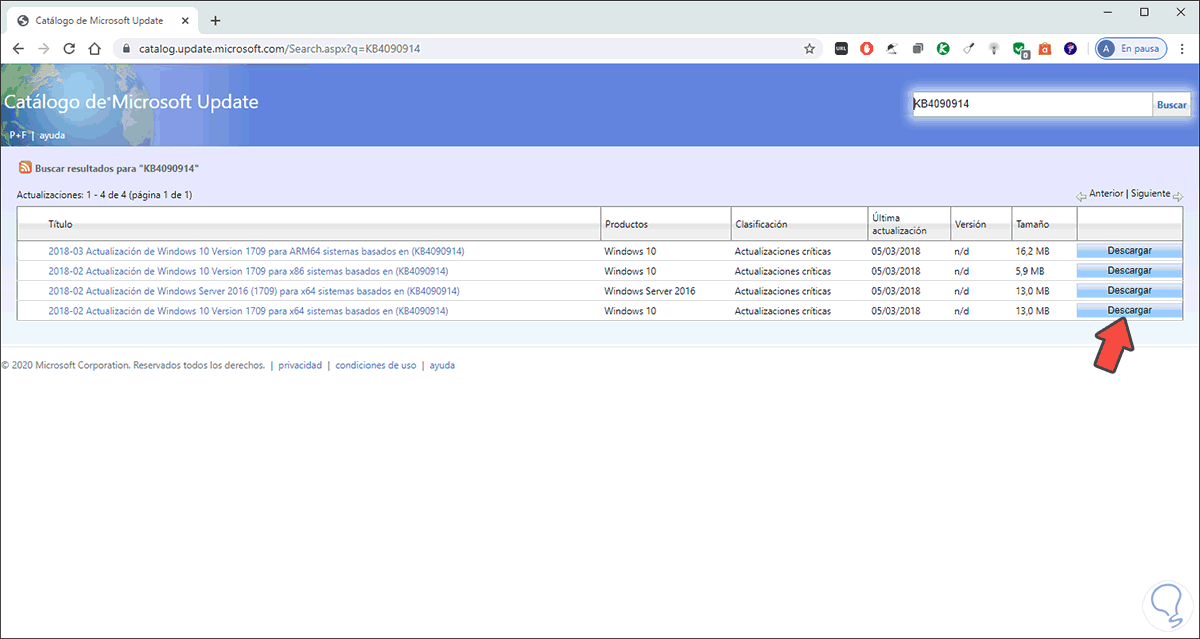Open the green shield extension with counter
1200x639 pixels.
(x=1020, y=49)
